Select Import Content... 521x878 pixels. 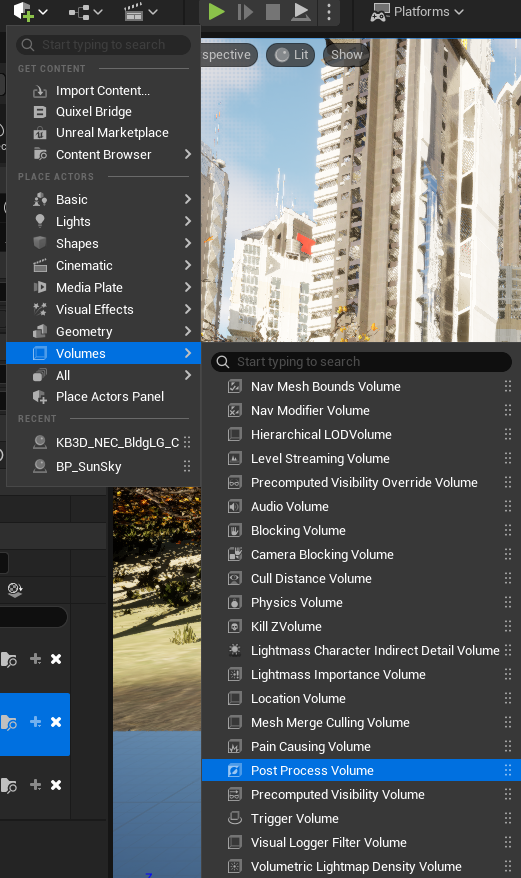point(104,91)
